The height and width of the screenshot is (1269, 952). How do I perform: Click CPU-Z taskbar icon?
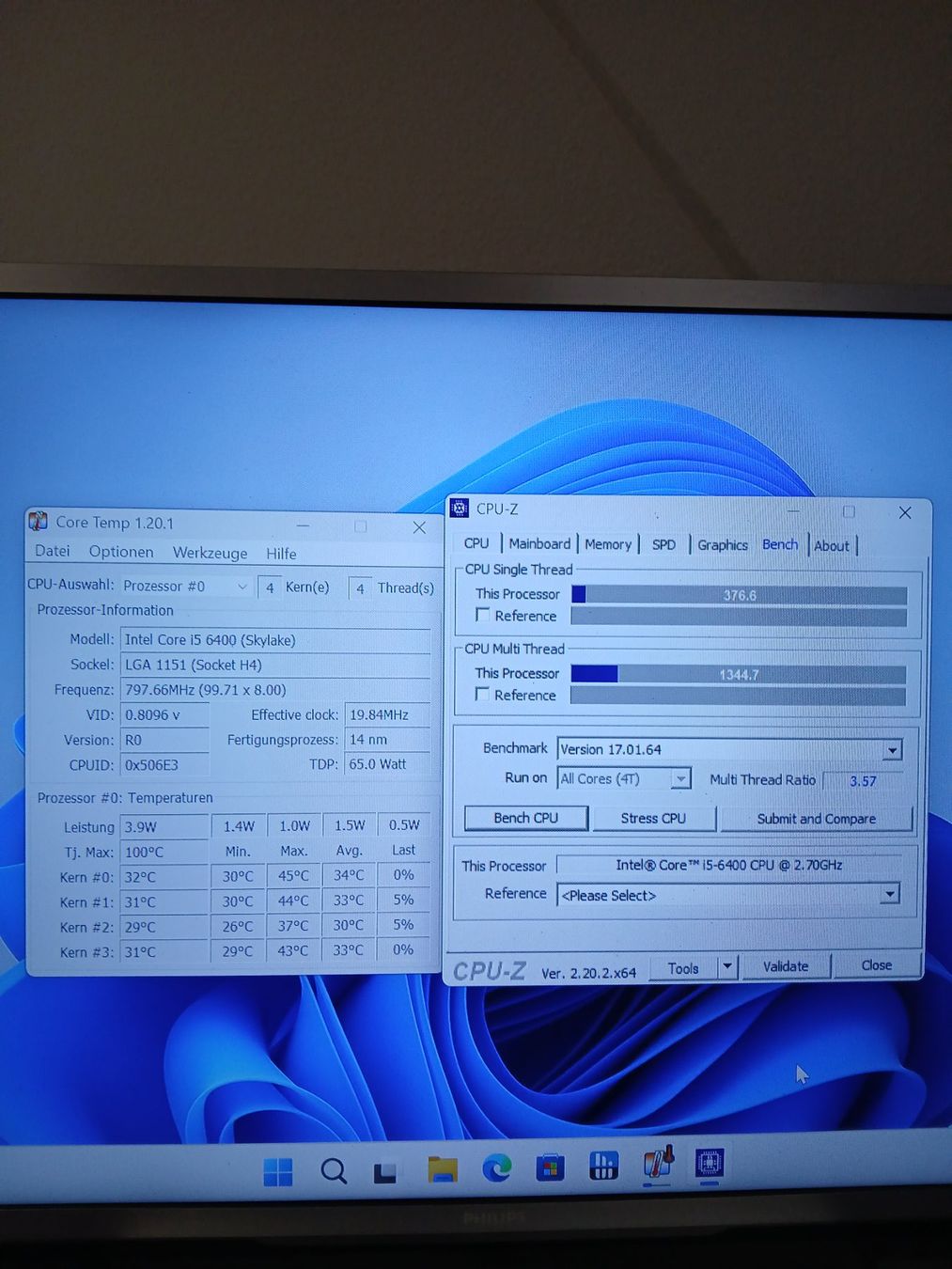click(x=710, y=1164)
